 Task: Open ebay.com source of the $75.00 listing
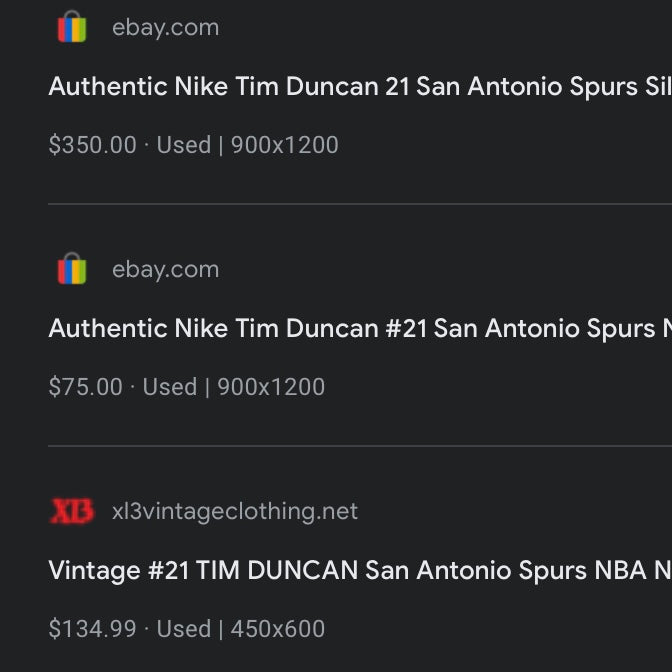pos(165,269)
